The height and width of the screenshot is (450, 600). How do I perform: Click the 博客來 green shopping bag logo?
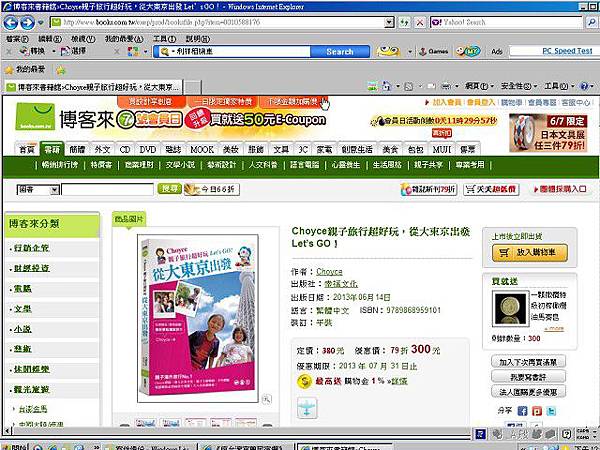pos(35,116)
